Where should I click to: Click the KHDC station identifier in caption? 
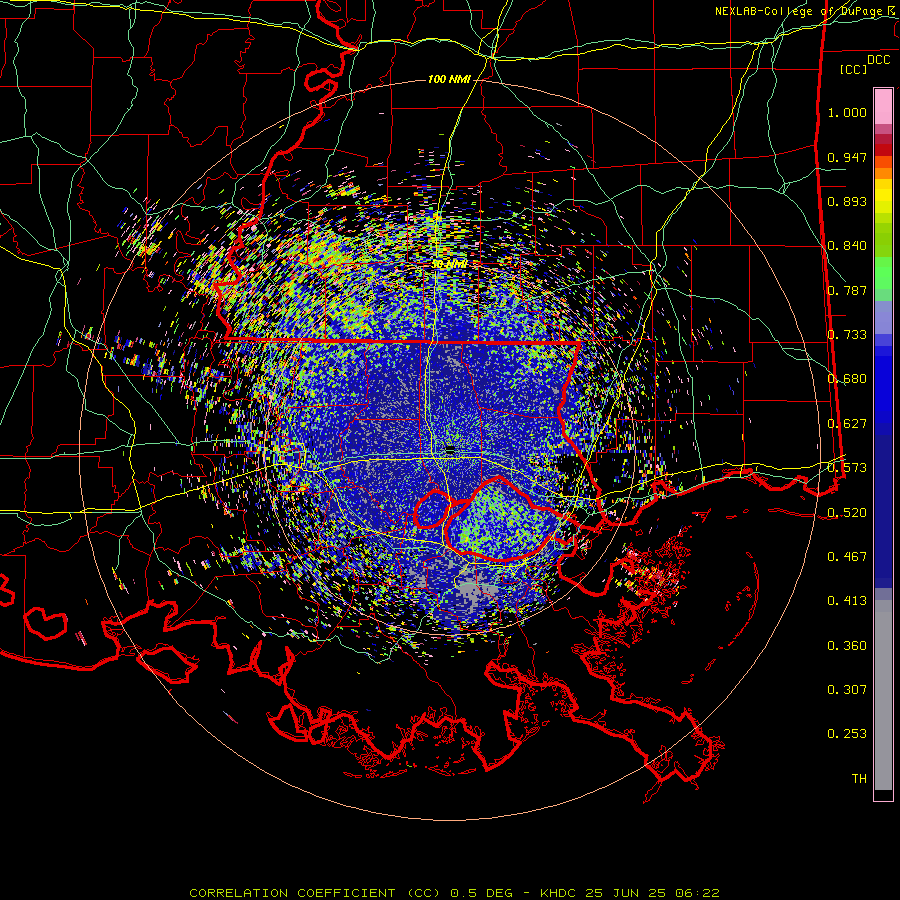click(558, 893)
